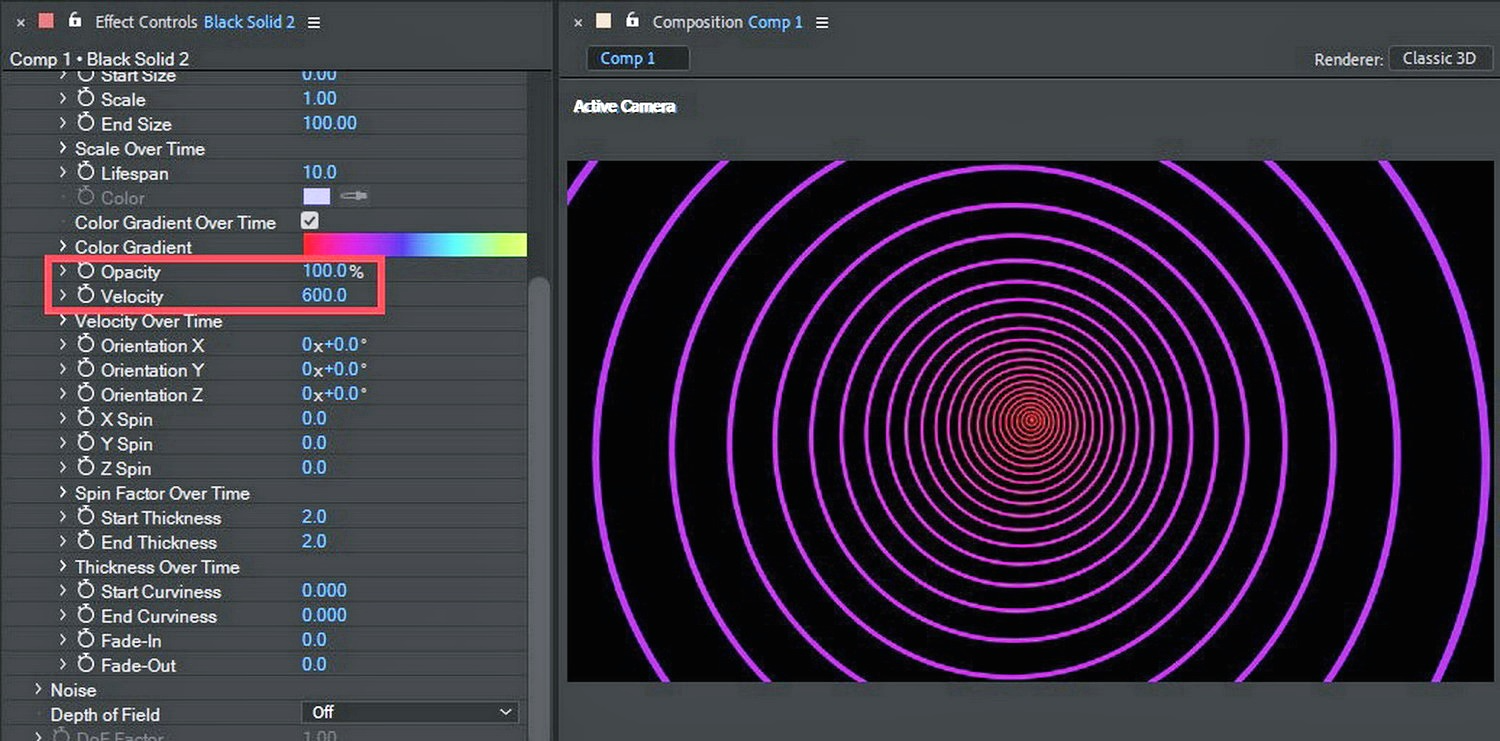
Task: Expand the Color Gradient property
Action: pos(62,246)
